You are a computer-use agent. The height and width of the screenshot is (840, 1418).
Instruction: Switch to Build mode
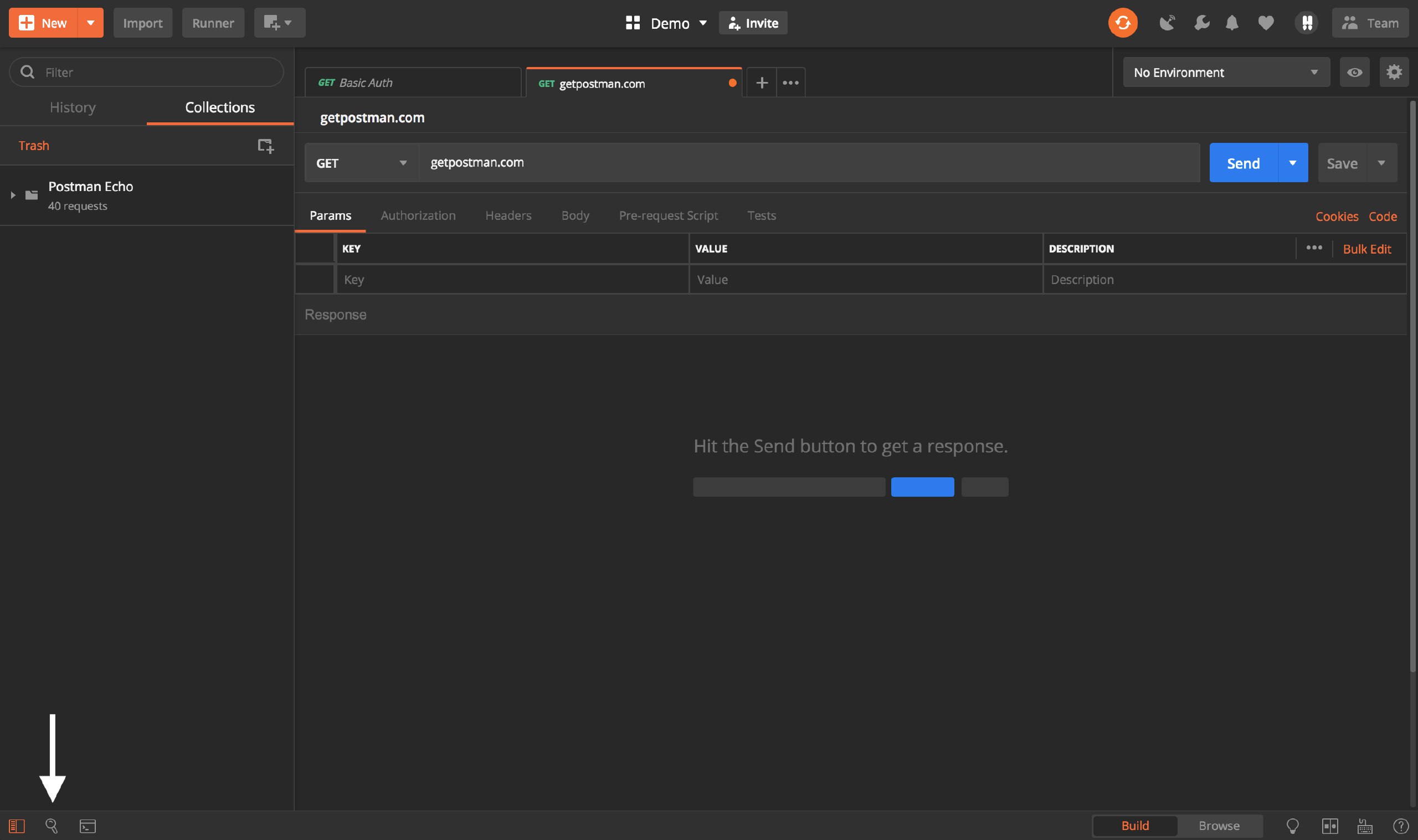point(1135,826)
